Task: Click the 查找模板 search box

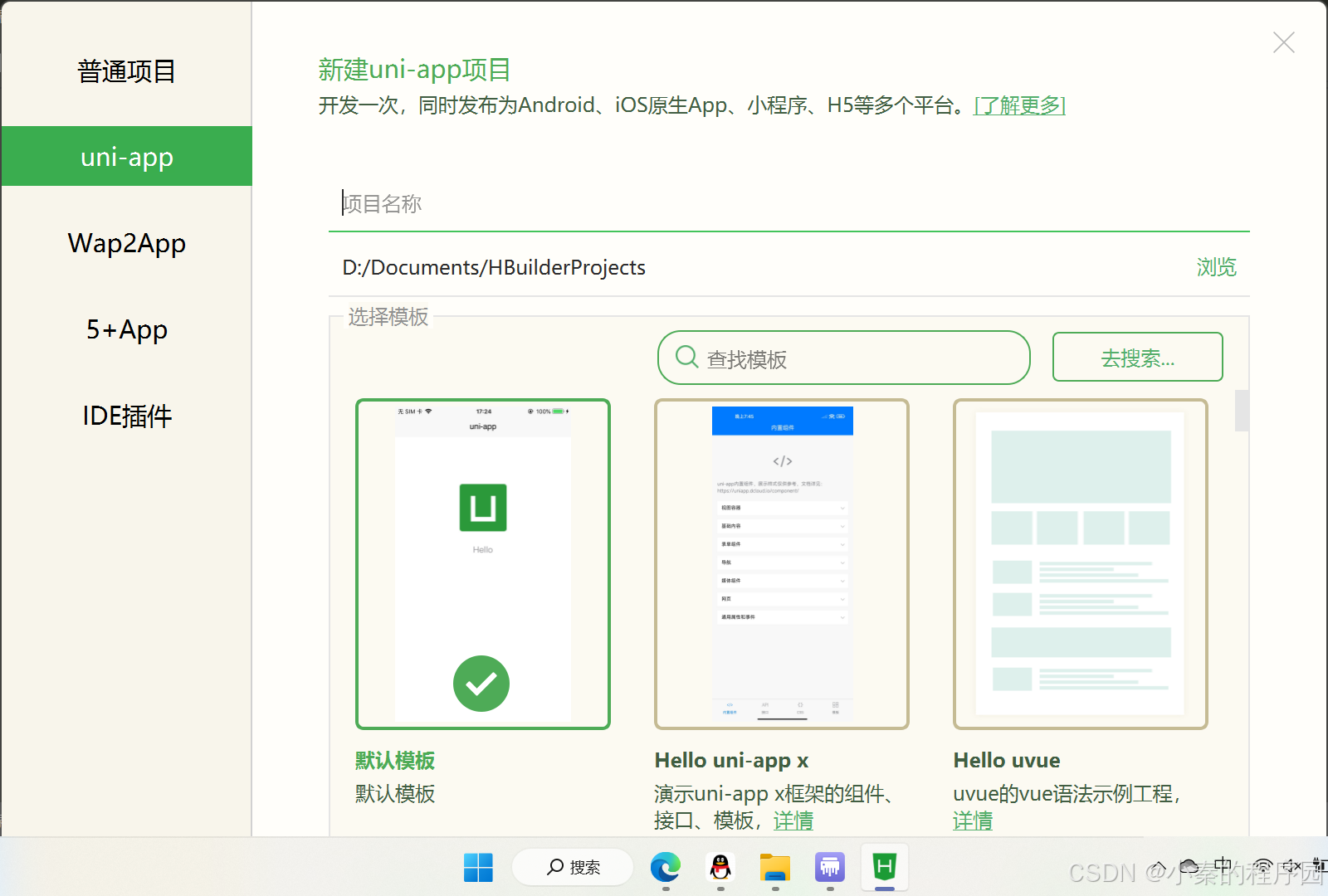Action: pyautogui.click(x=843, y=358)
